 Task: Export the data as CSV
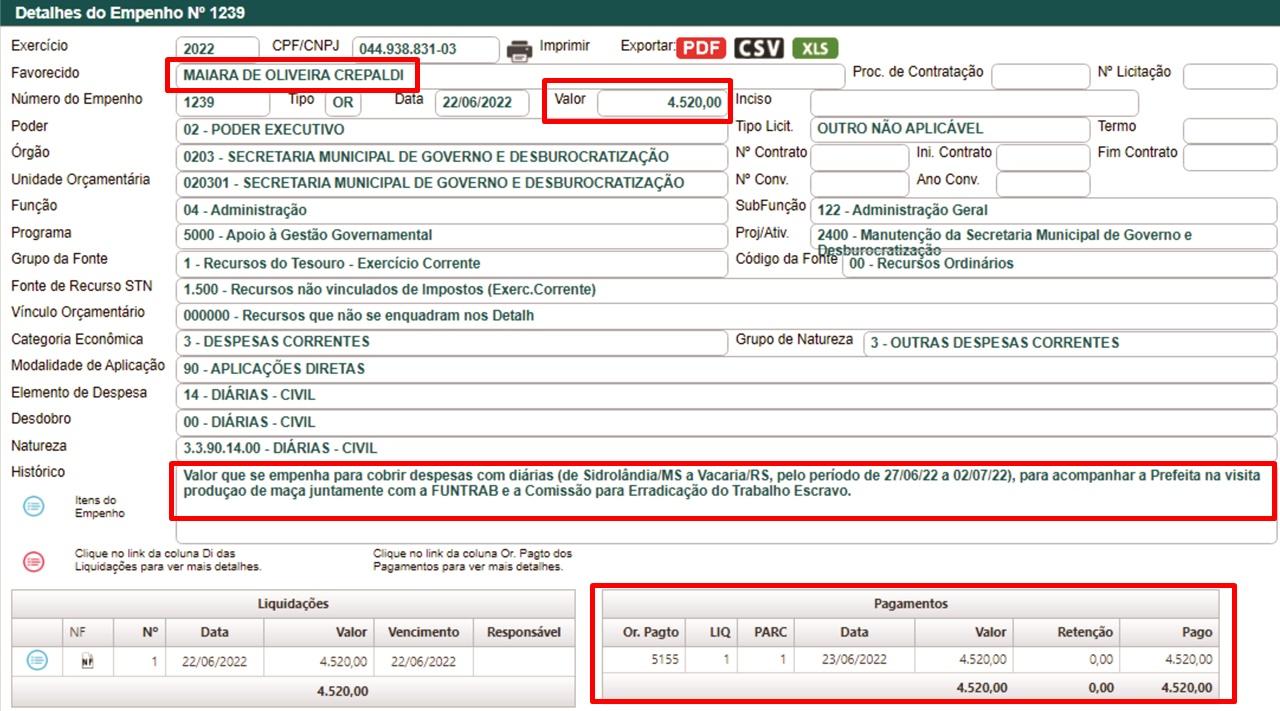click(x=758, y=48)
